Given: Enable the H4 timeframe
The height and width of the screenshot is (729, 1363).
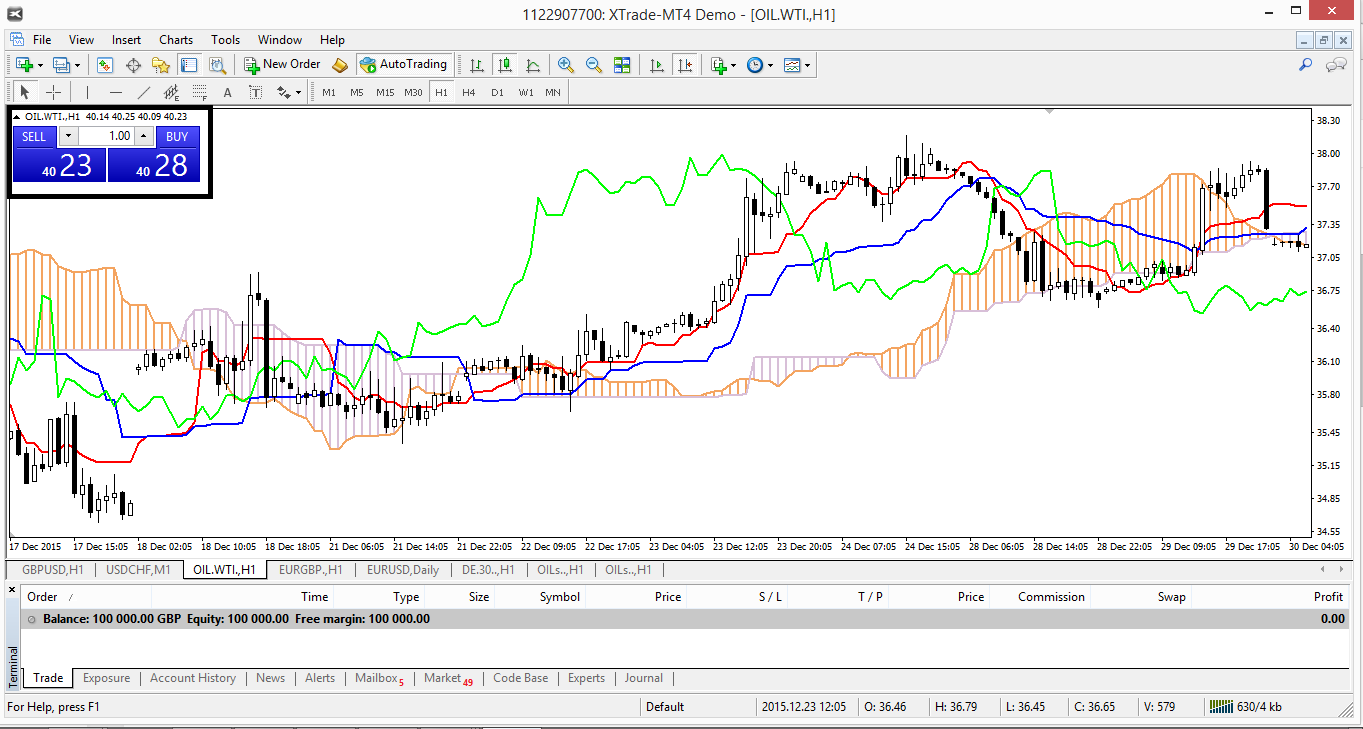Looking at the screenshot, I should click(469, 93).
